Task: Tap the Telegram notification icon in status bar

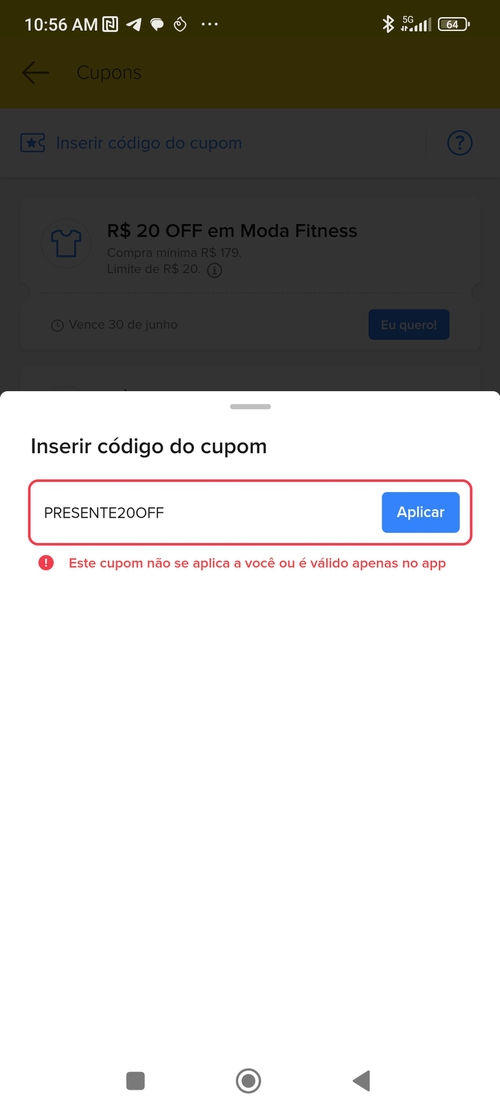Action: click(133, 25)
